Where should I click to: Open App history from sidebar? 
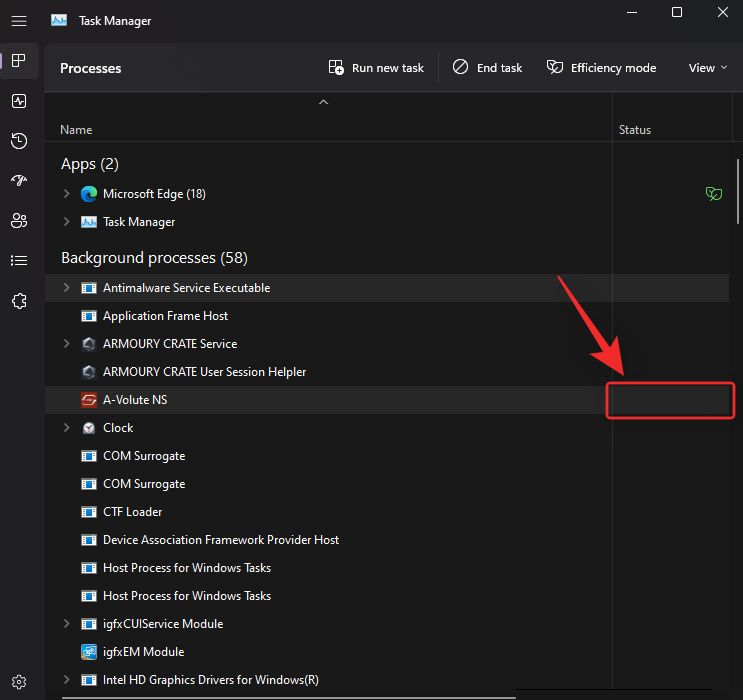point(19,141)
